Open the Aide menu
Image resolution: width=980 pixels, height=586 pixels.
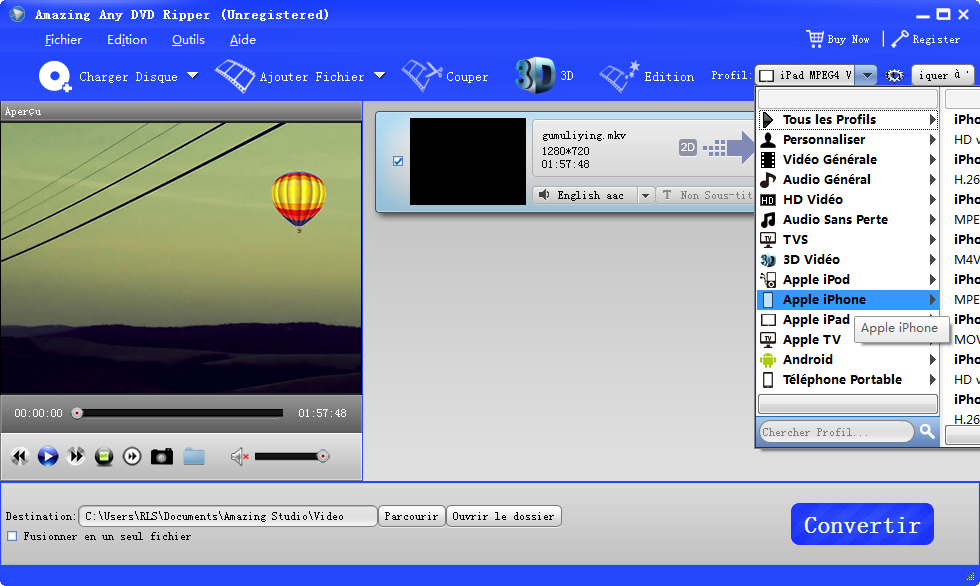pos(242,39)
